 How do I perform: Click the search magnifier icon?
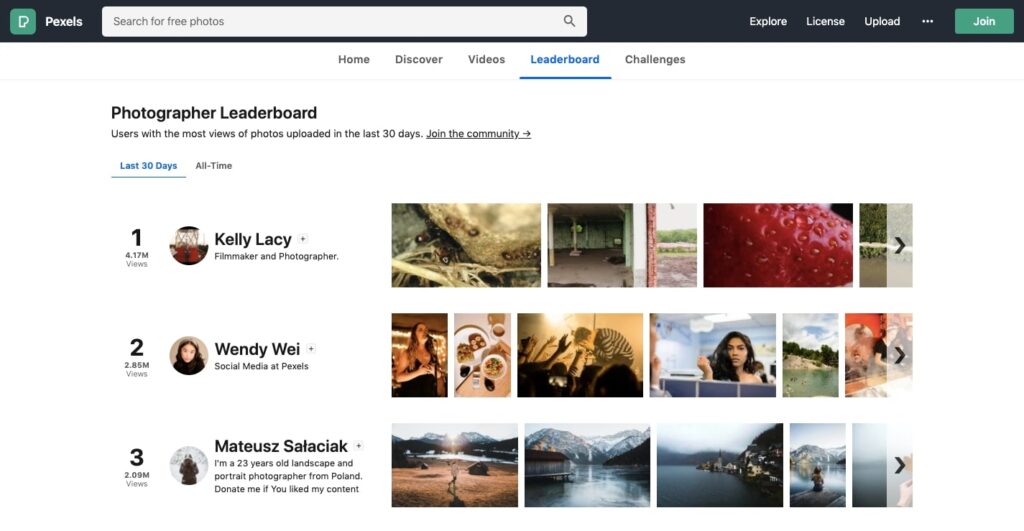tap(569, 21)
